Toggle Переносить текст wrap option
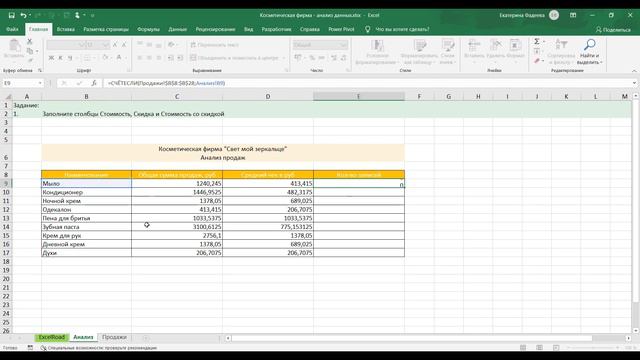The image size is (640, 360). tap(215, 45)
